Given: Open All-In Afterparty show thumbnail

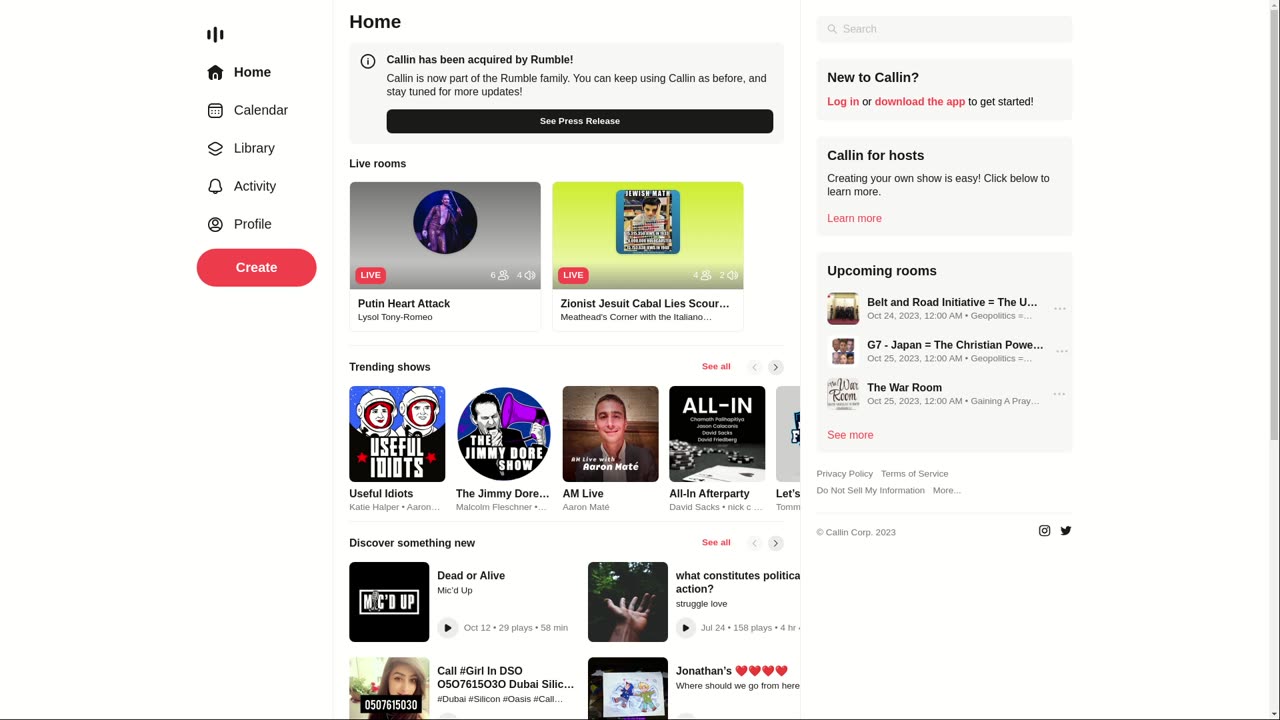Looking at the screenshot, I should pos(717,434).
